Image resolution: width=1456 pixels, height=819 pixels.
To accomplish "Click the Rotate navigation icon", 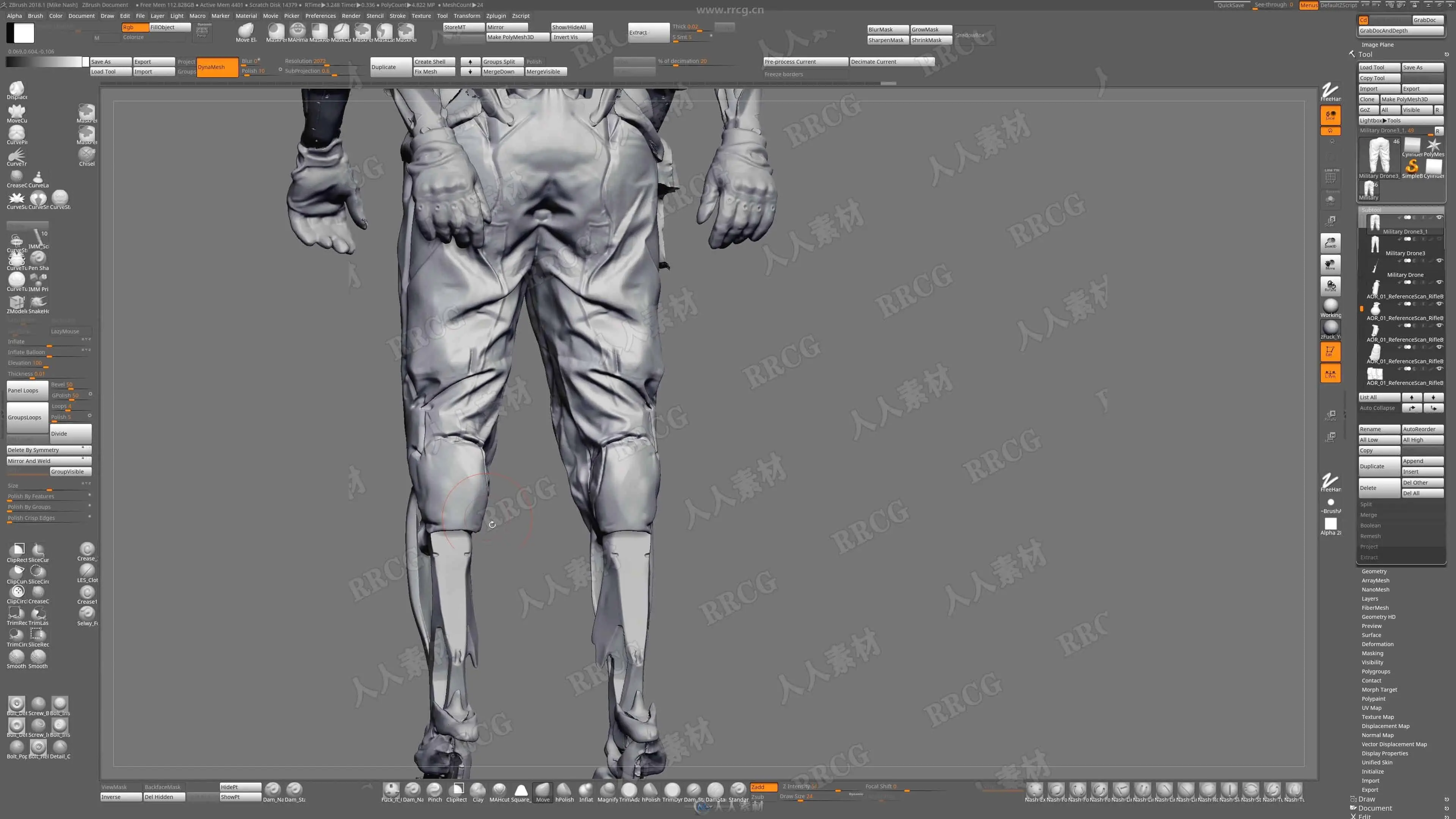I will pos(1330,286).
